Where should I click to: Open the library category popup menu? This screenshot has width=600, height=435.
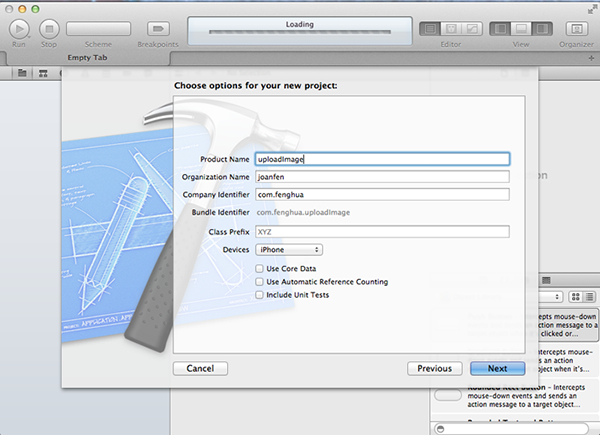[x=550, y=297]
